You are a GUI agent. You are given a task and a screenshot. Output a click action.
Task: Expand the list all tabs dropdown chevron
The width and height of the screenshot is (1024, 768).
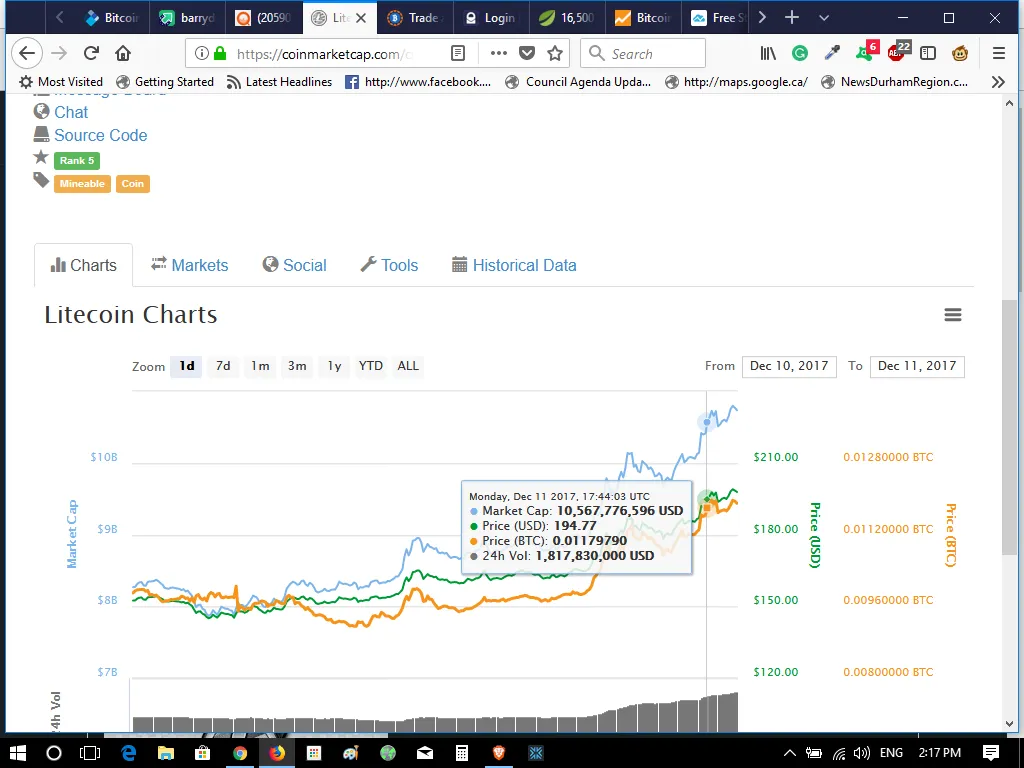click(824, 18)
